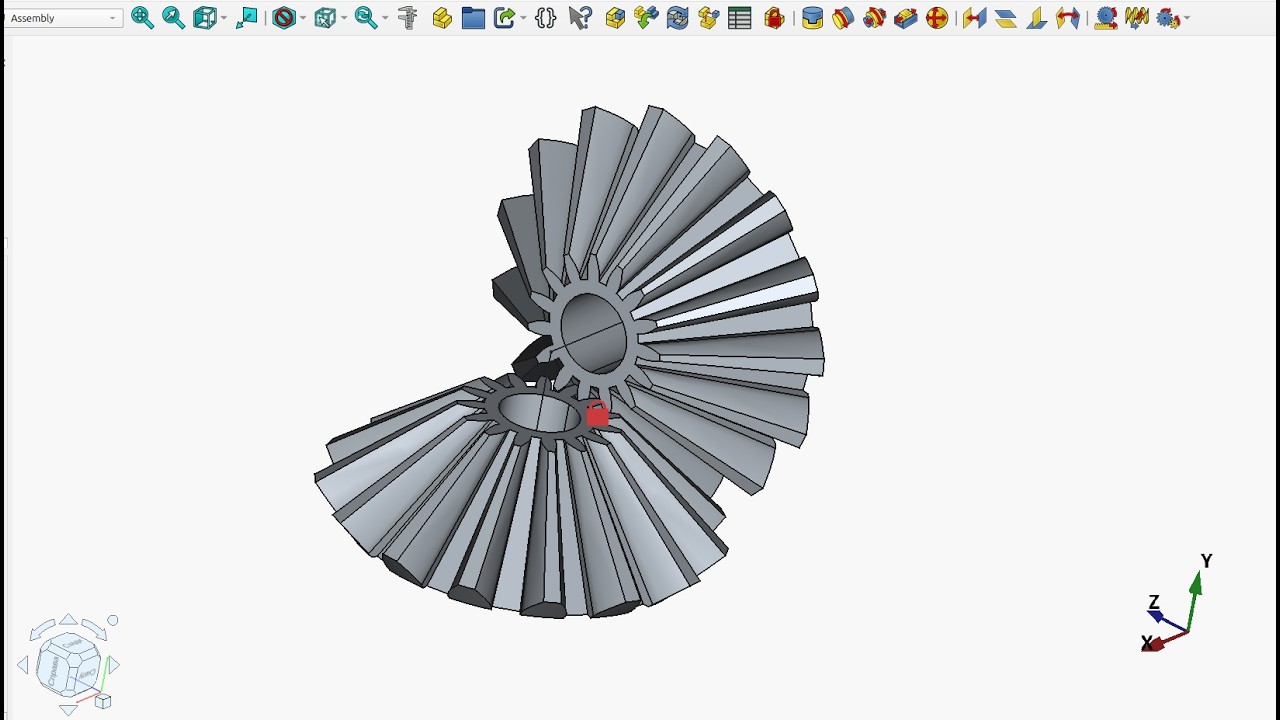Create a Fixed joint with the toolbar icon
1280x720 pixels.
tap(812, 18)
